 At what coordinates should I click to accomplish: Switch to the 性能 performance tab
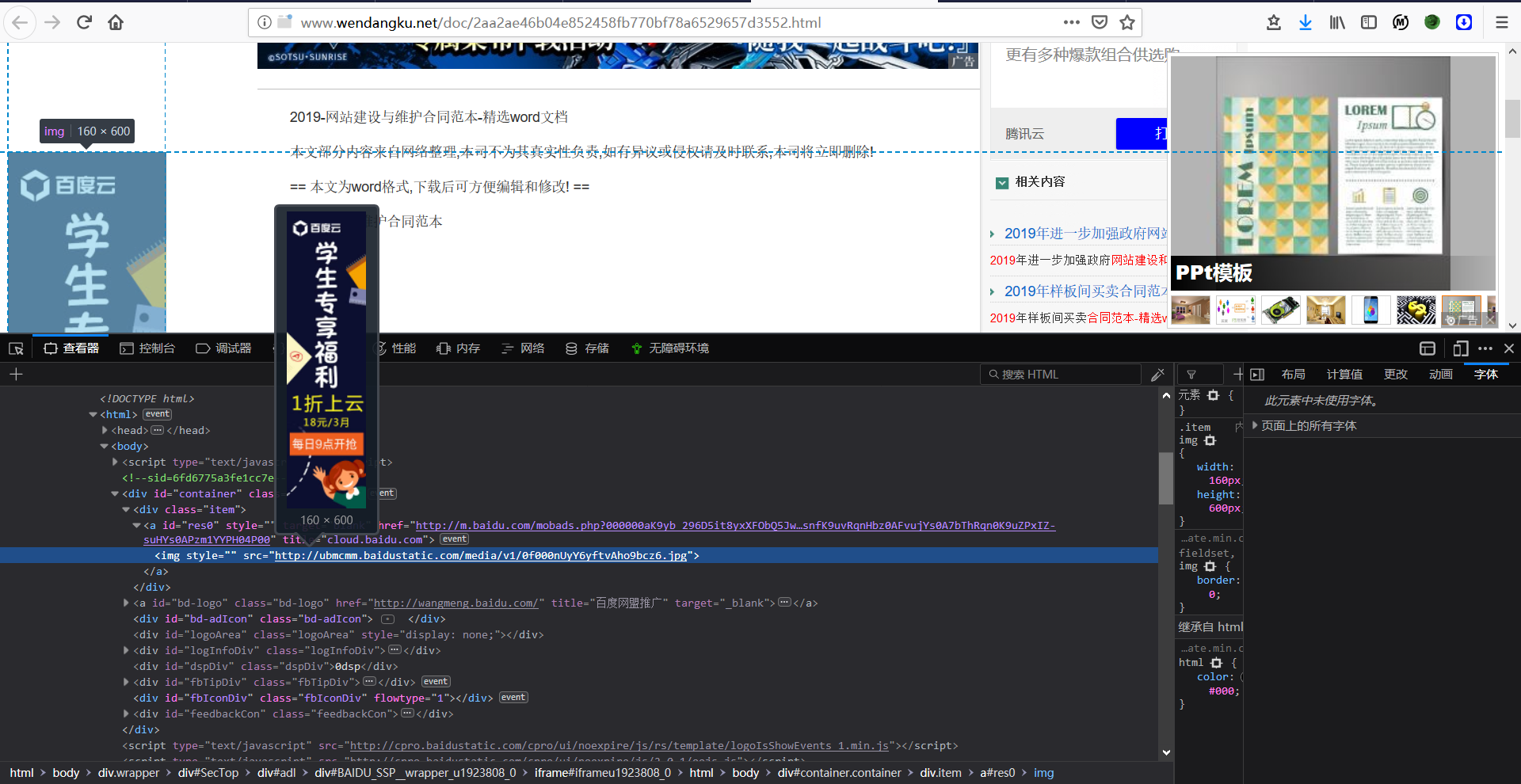click(395, 348)
